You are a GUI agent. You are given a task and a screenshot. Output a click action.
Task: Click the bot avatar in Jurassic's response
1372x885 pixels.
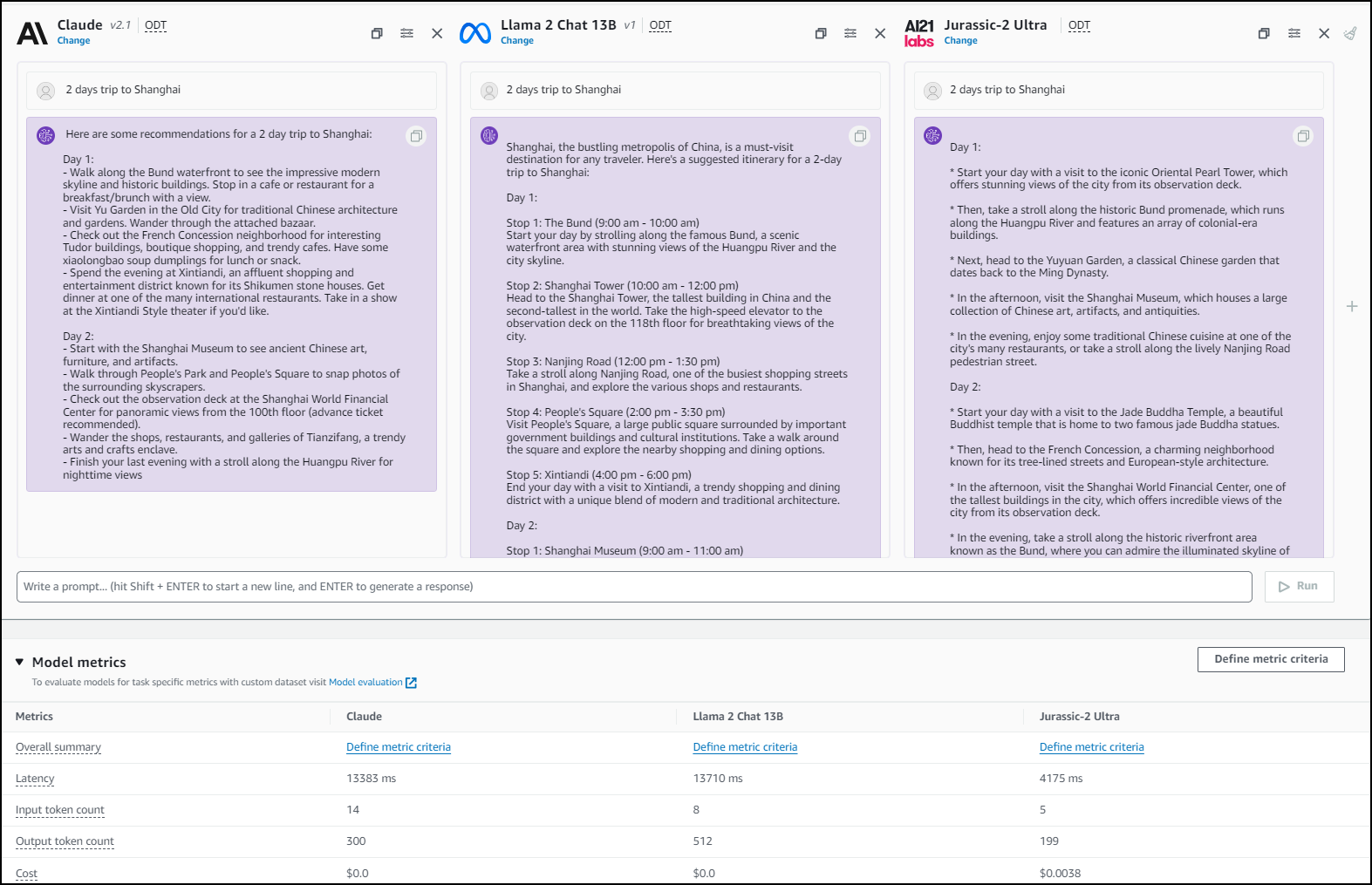coord(932,135)
